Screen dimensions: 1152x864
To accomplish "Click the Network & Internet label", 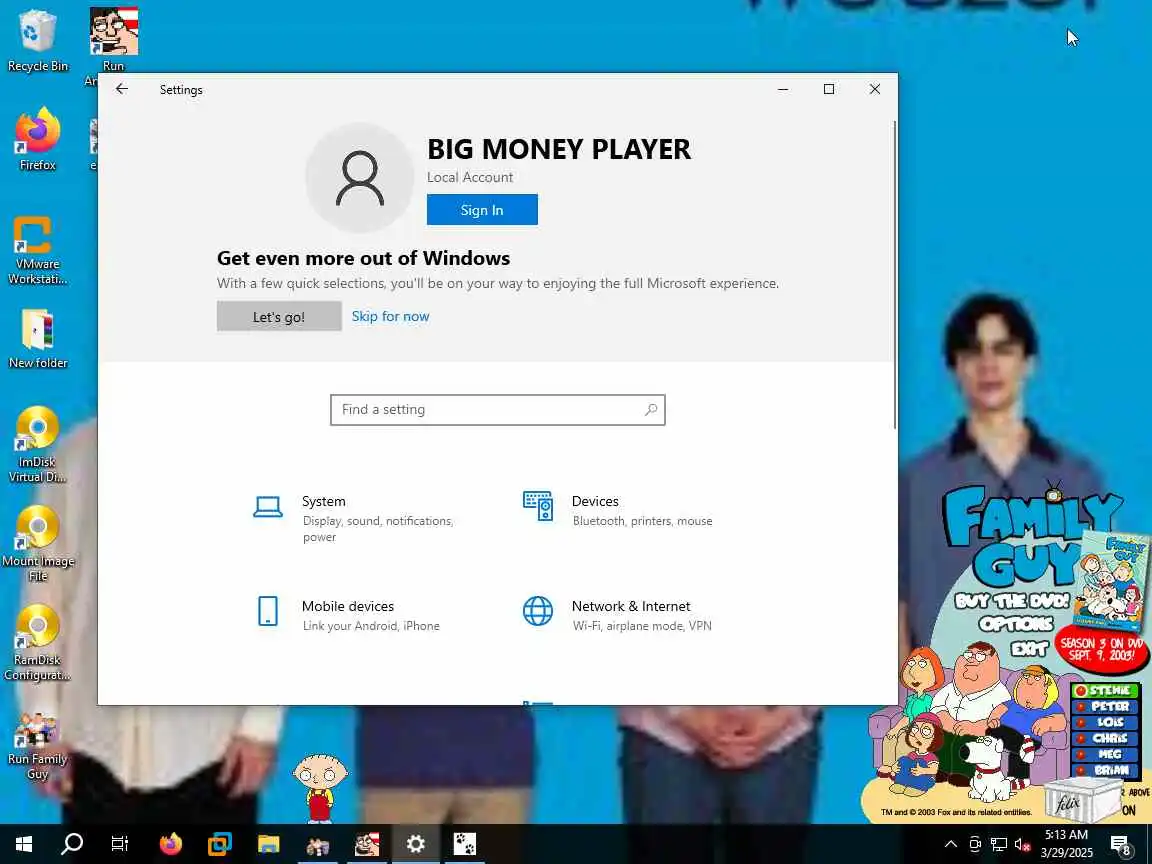I will coord(631,606).
